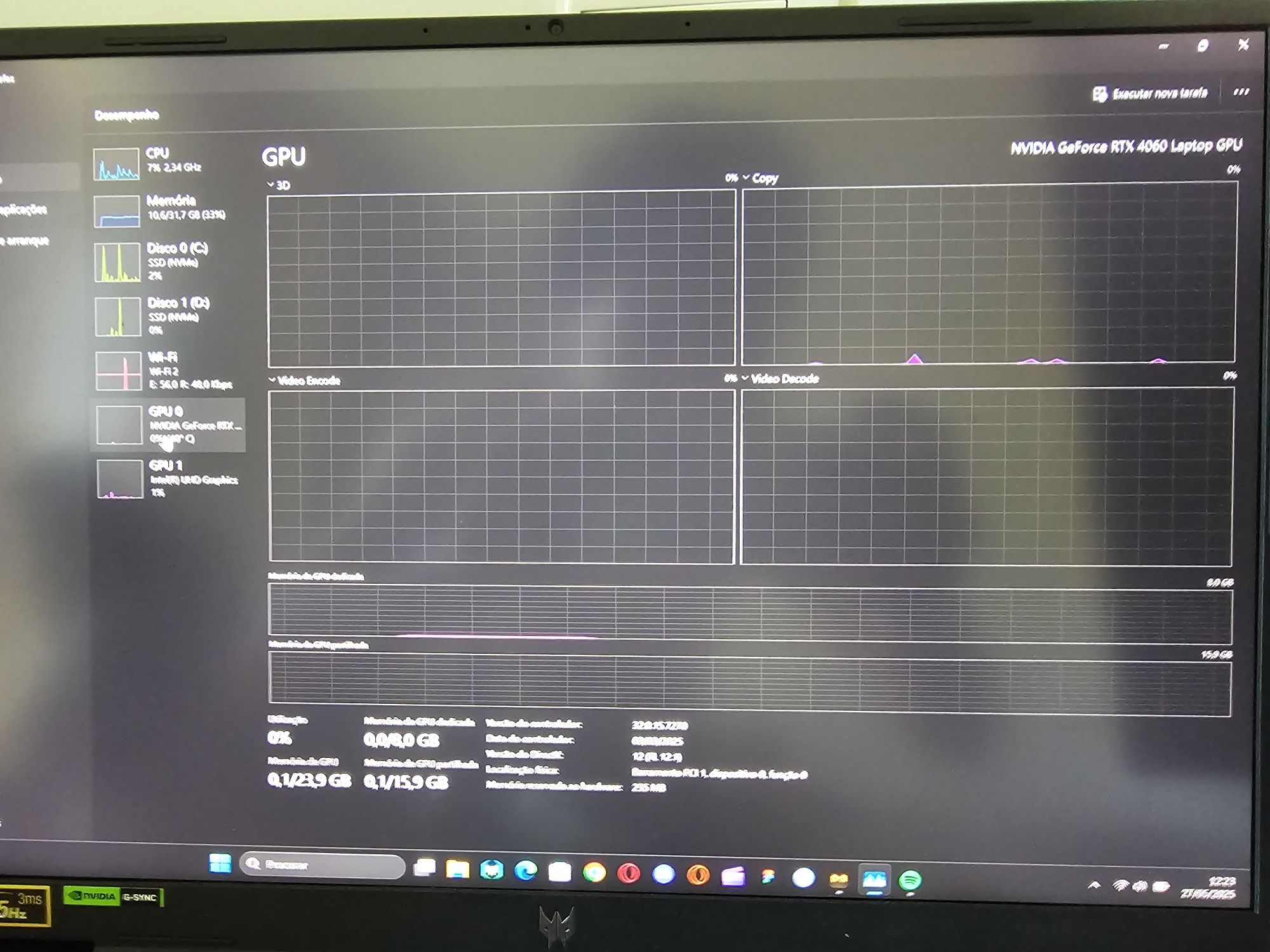Click the 0,0/8,0 GB dedicated memory value
The width and height of the screenshot is (1270, 952).
(401, 740)
